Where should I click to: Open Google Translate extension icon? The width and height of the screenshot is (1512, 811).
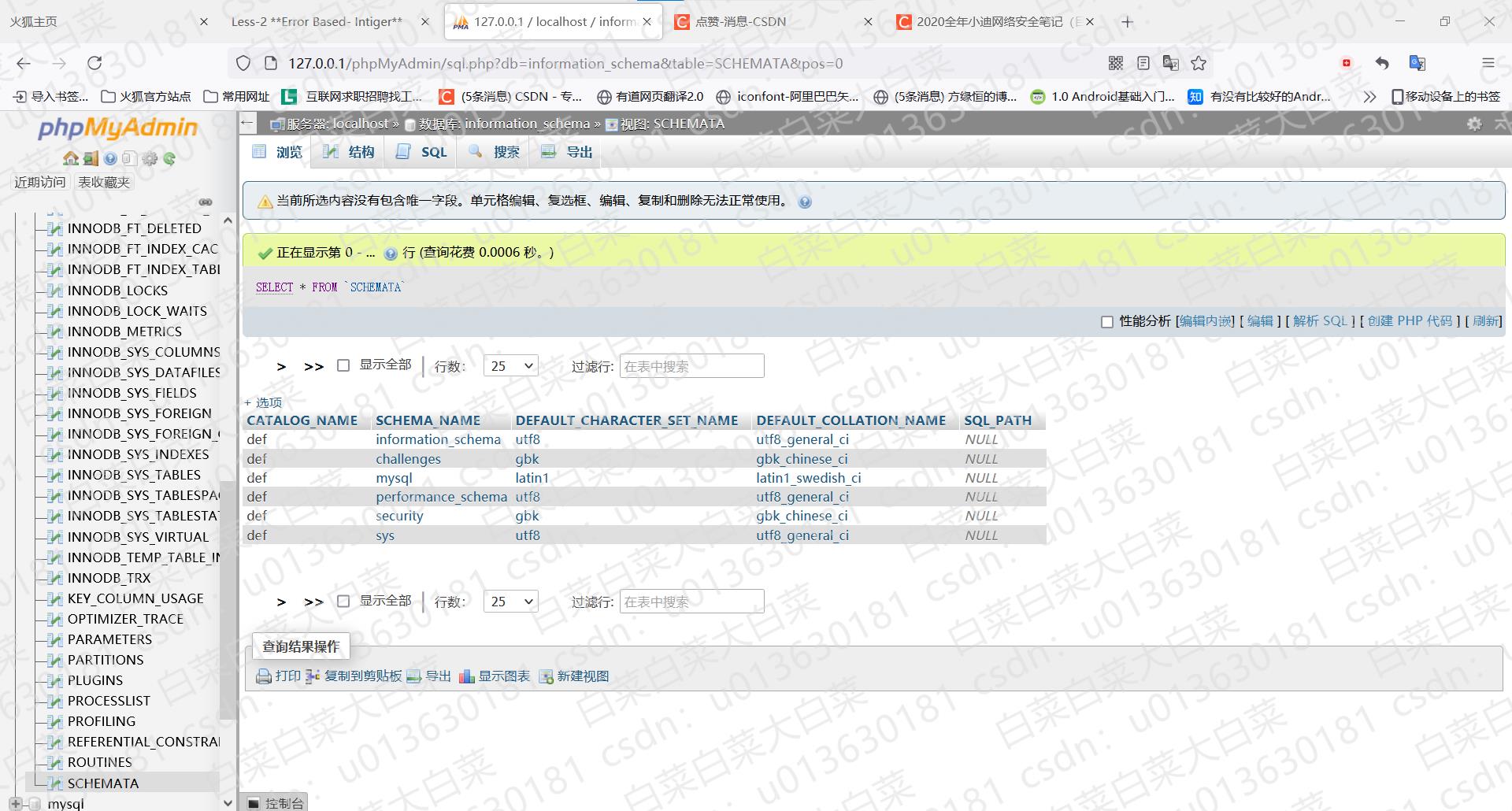(x=1417, y=63)
